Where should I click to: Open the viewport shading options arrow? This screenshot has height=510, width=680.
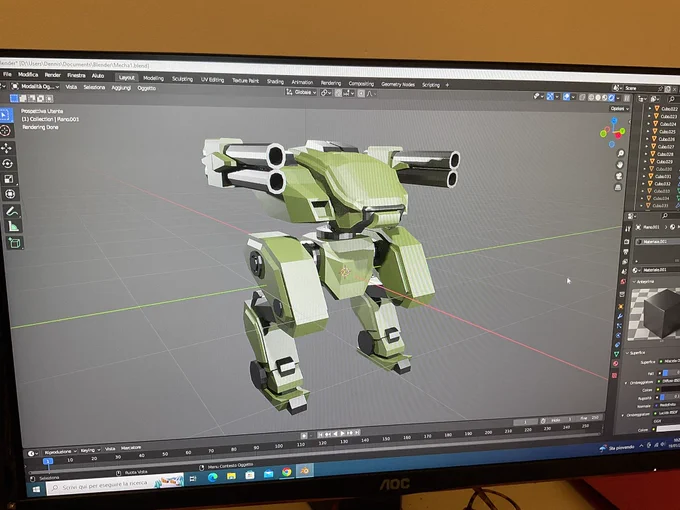[x=618, y=98]
